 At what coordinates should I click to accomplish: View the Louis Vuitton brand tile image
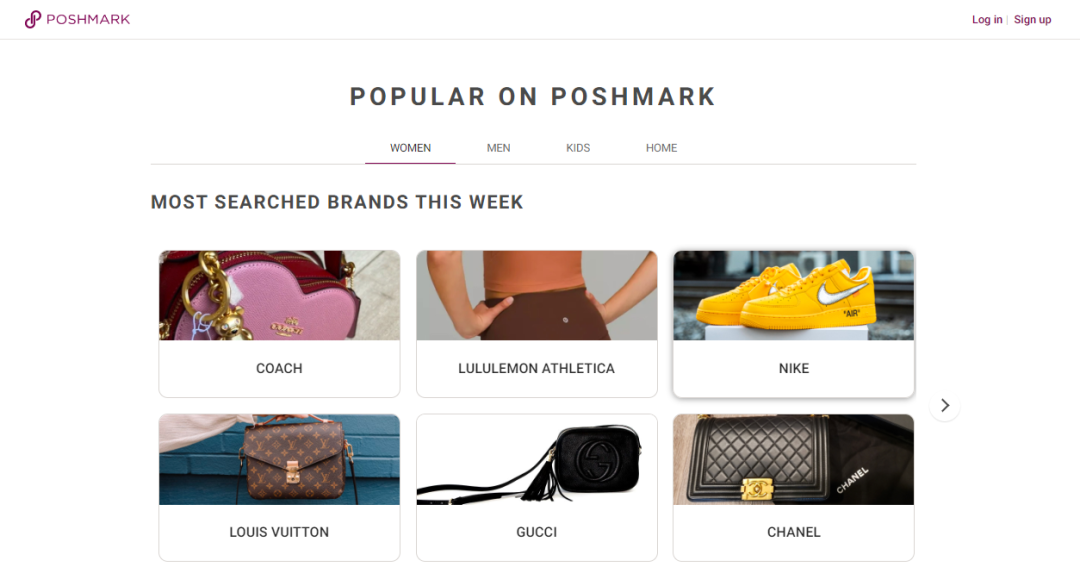(x=279, y=458)
